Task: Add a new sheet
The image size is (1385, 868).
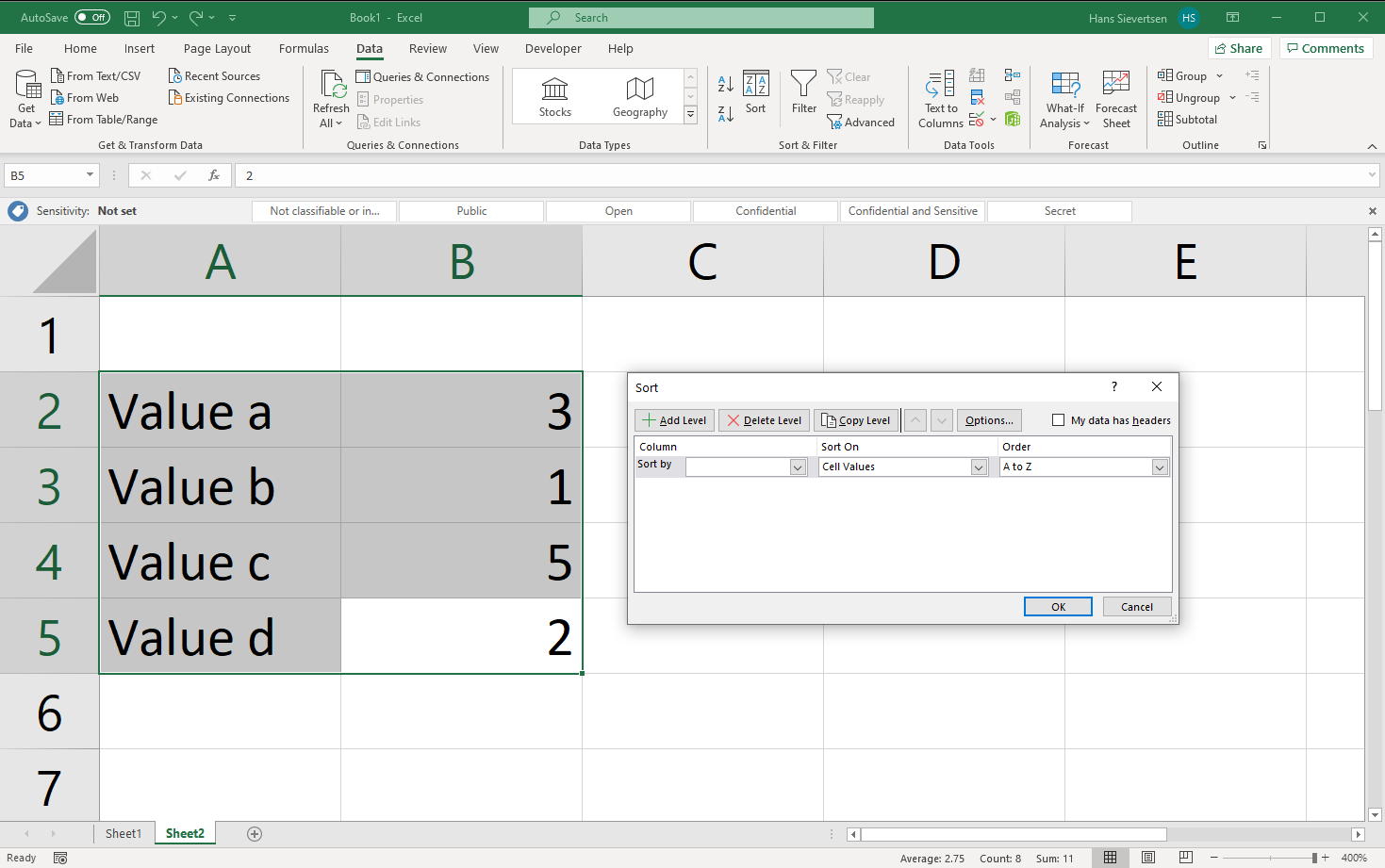Action: (255, 833)
